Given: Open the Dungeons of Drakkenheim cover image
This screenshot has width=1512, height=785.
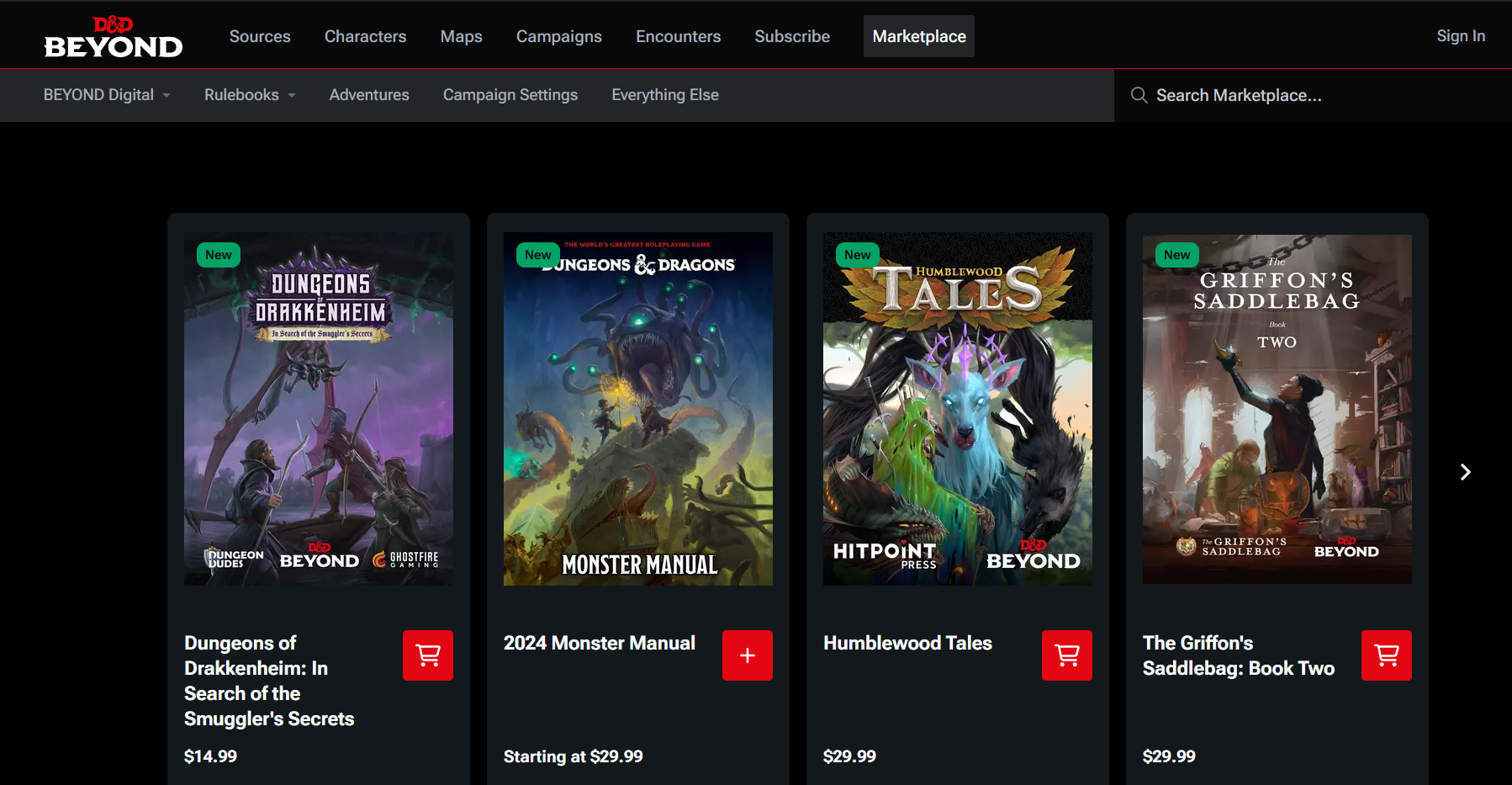Looking at the screenshot, I should [319, 409].
